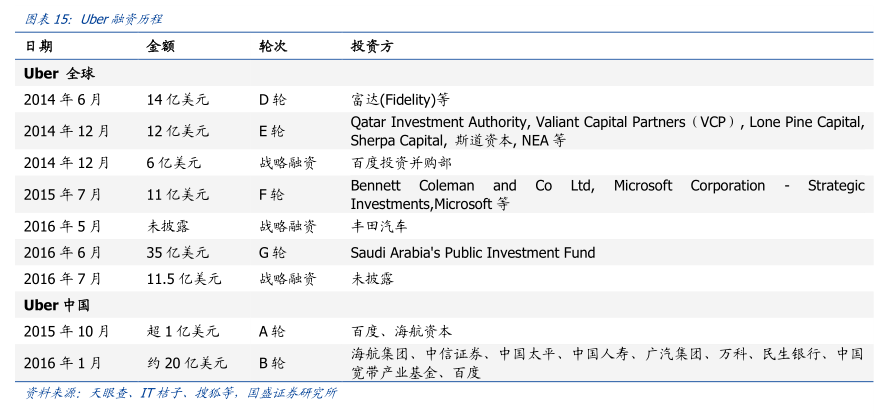Click the "14 亿美元" amount cell

177,100
